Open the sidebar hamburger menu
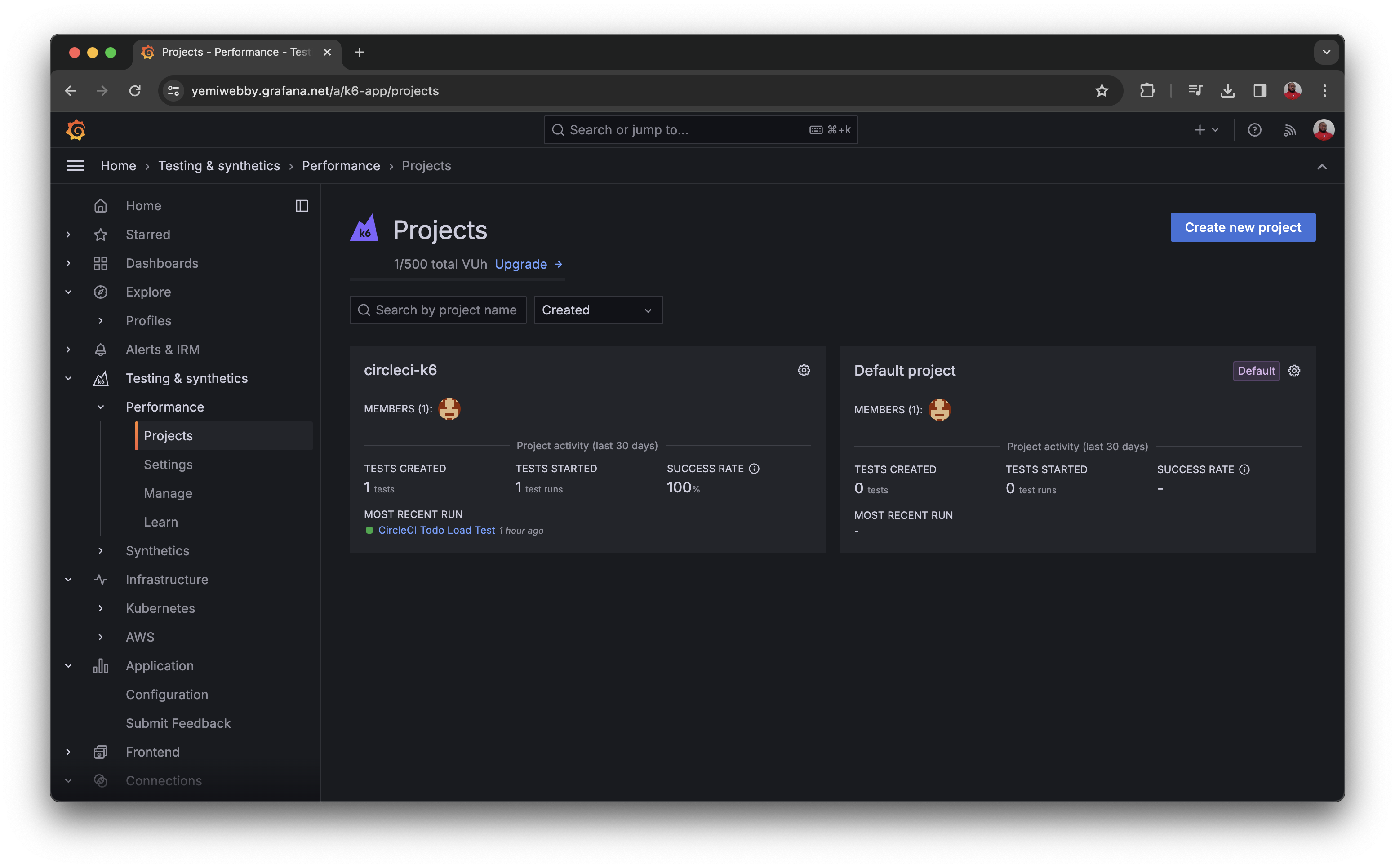1395x868 pixels. [75, 165]
